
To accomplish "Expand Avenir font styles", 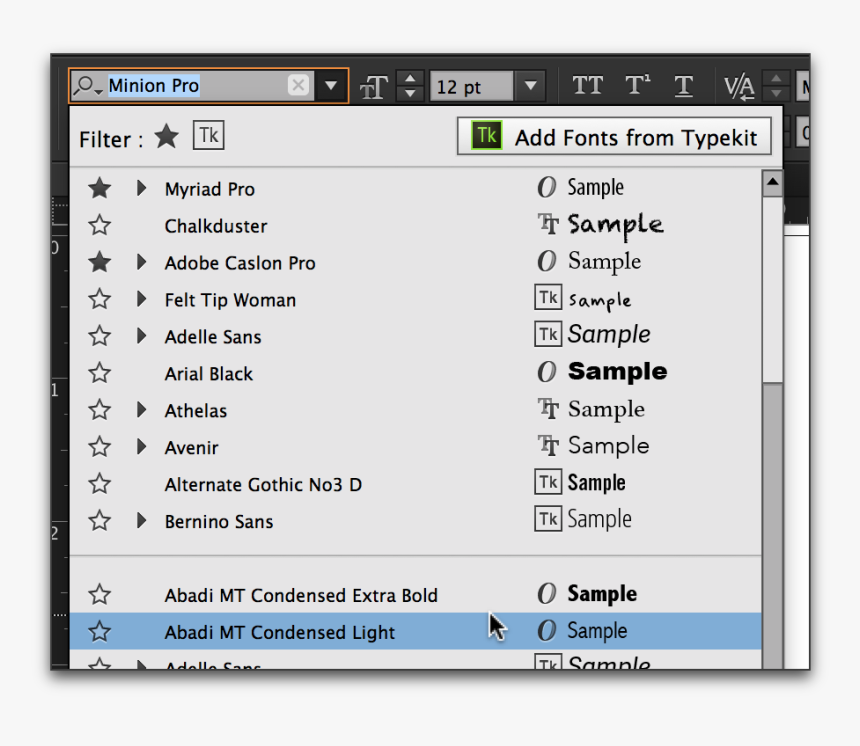I will tap(142, 447).
